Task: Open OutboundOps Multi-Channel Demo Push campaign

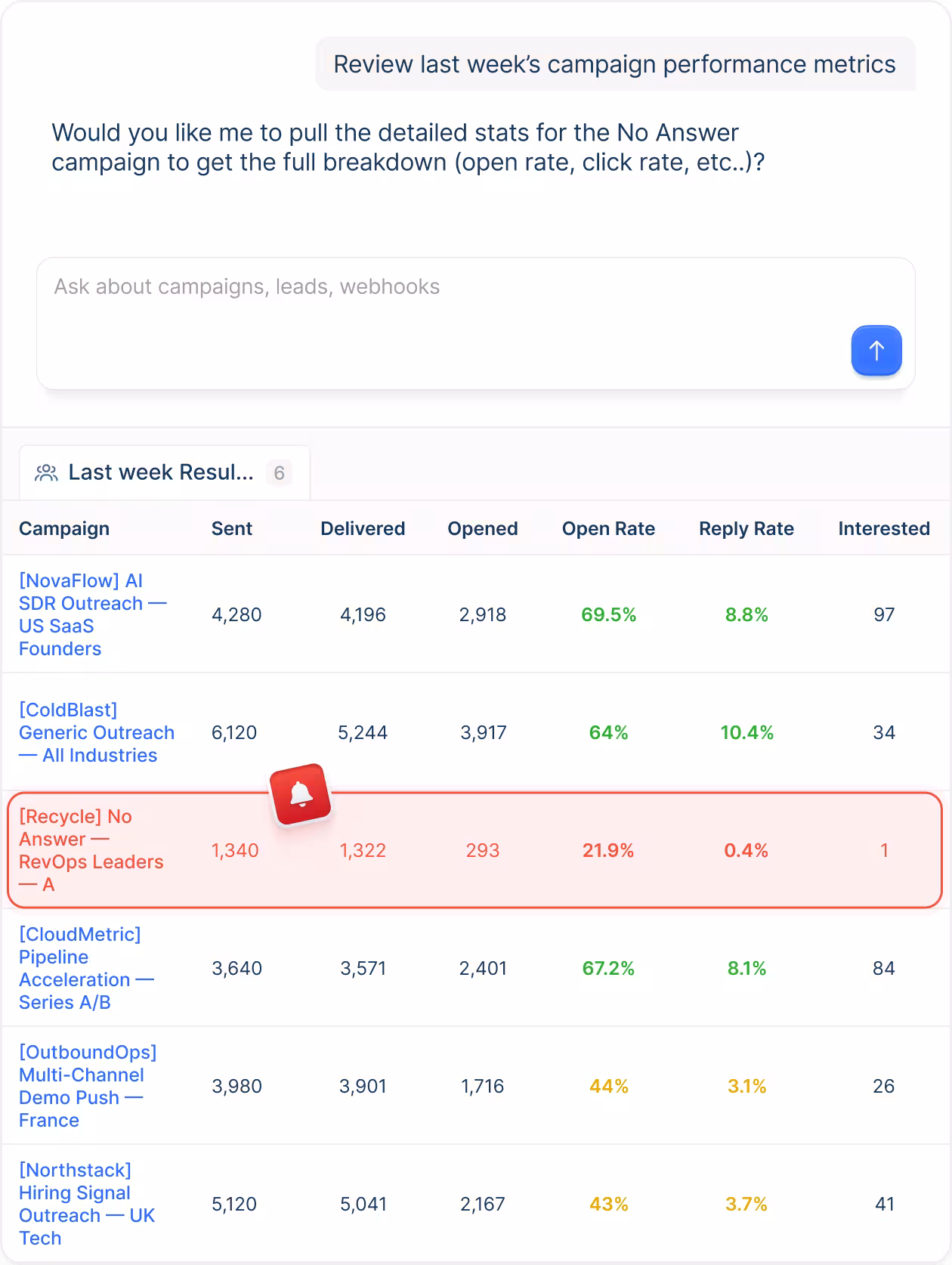Action: [88, 1086]
